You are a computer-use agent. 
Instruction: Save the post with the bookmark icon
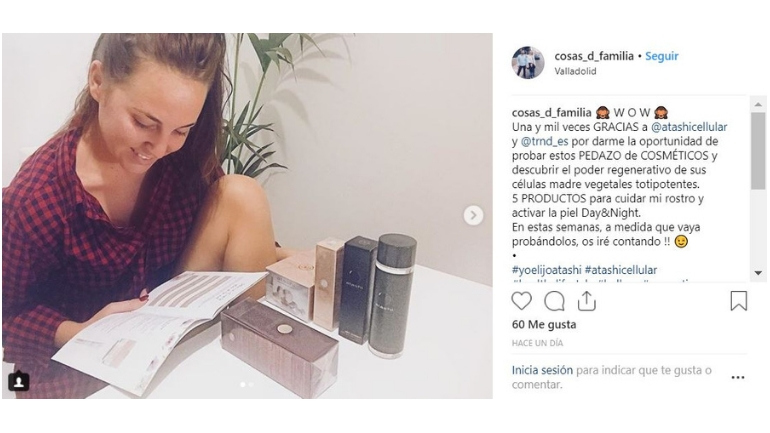[739, 301]
